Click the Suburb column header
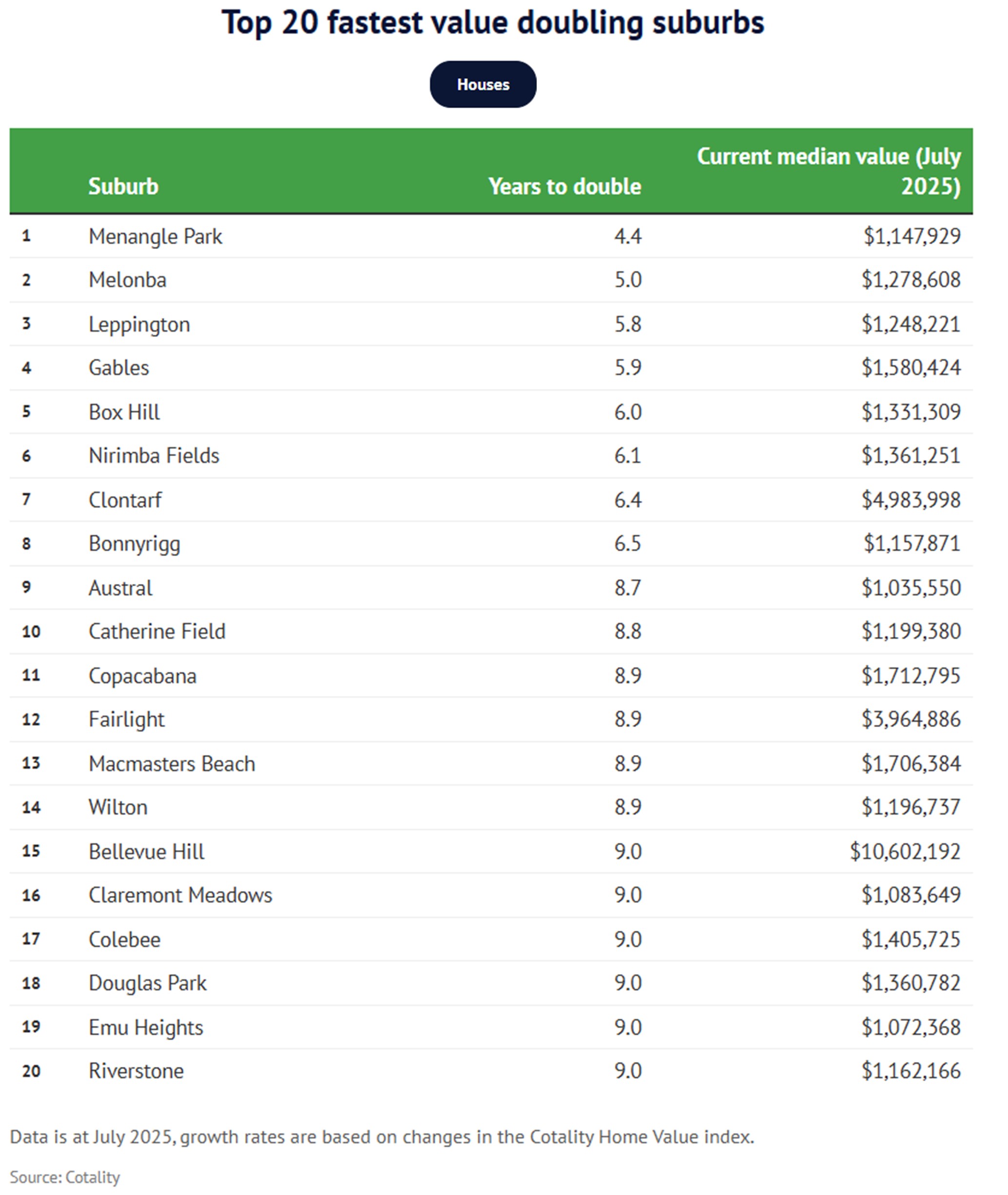1008x1195 pixels. coord(123,186)
